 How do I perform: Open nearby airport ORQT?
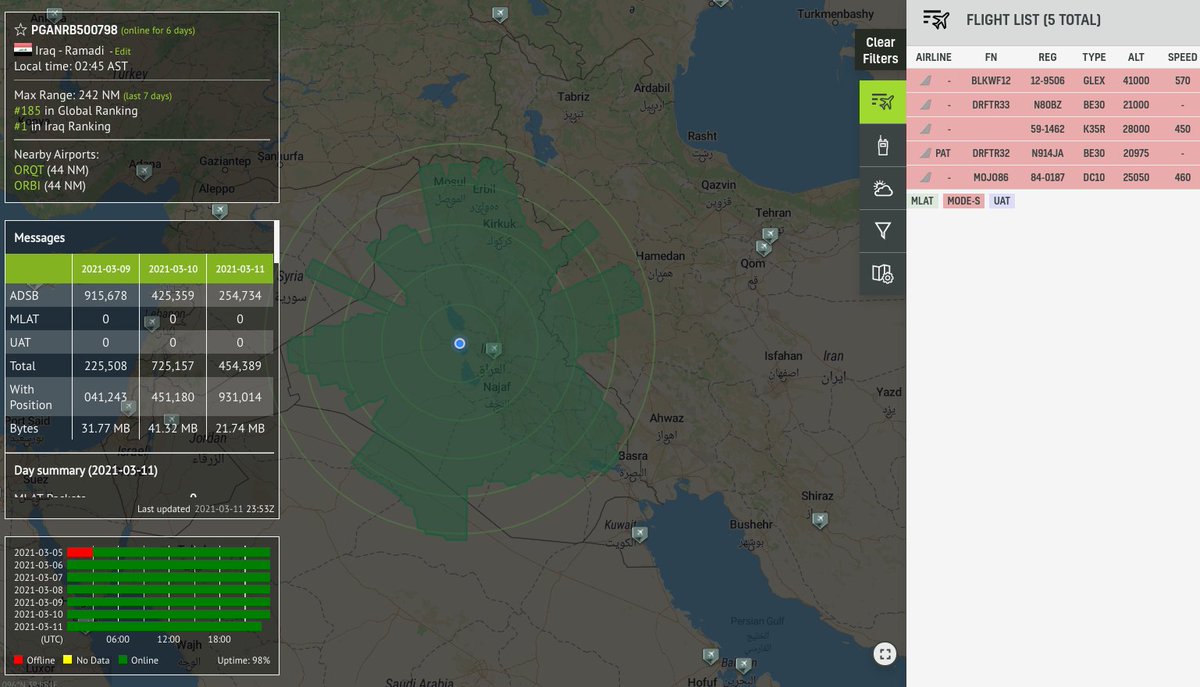tap(29, 171)
